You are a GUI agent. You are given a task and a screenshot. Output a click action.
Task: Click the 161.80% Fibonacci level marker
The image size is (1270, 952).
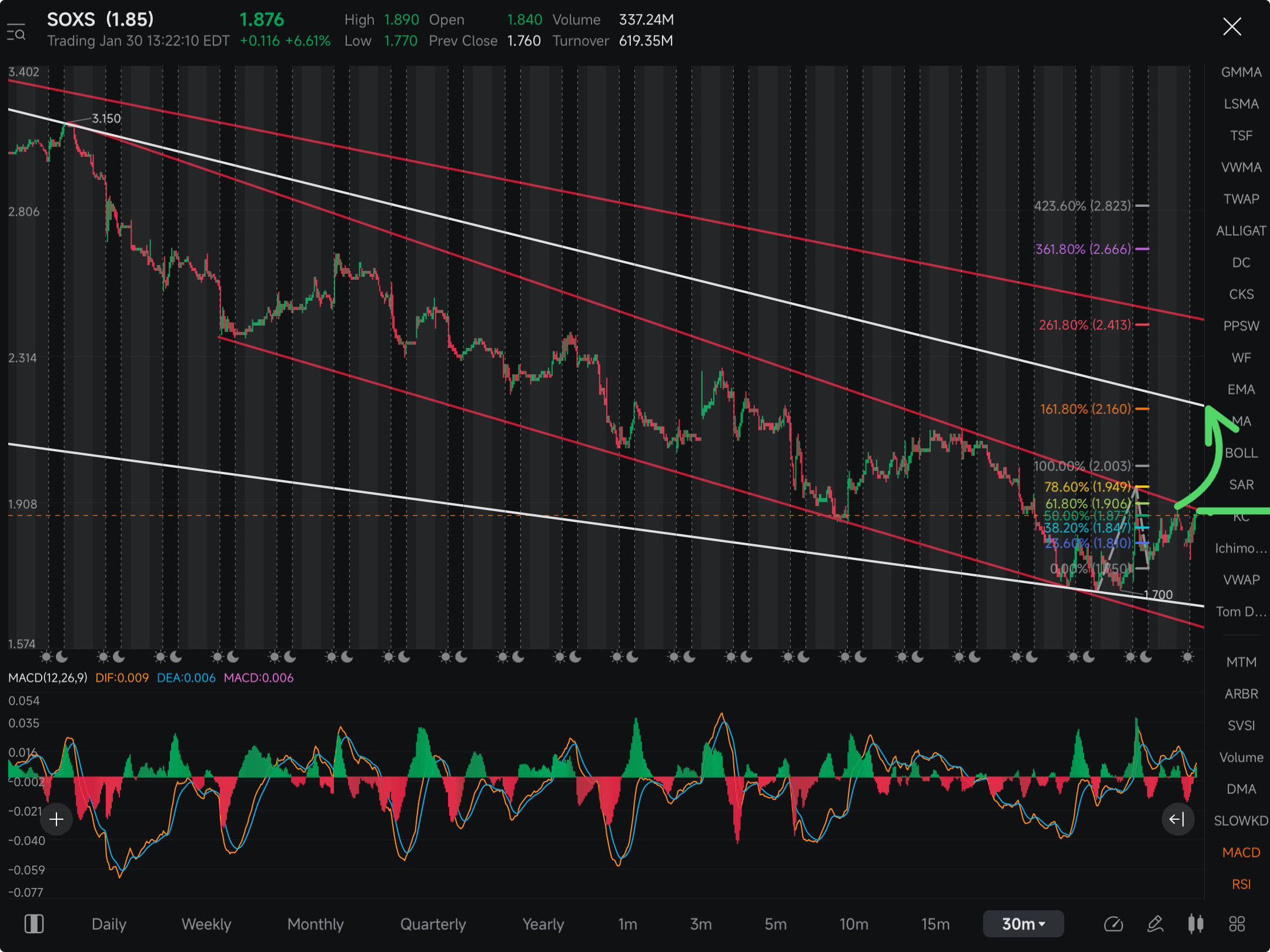click(1085, 408)
